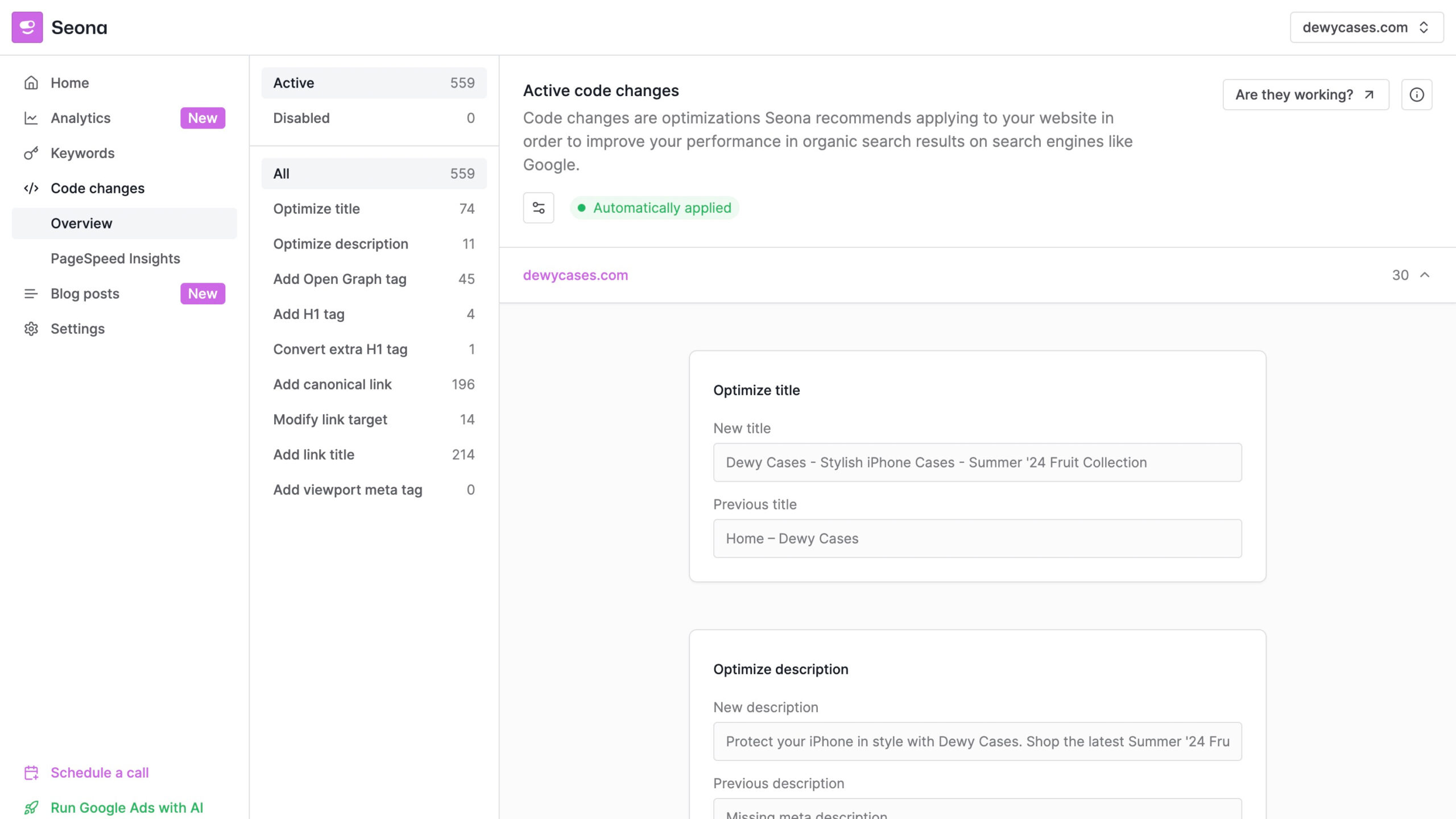Click the Automatically applied status badge

(x=654, y=208)
